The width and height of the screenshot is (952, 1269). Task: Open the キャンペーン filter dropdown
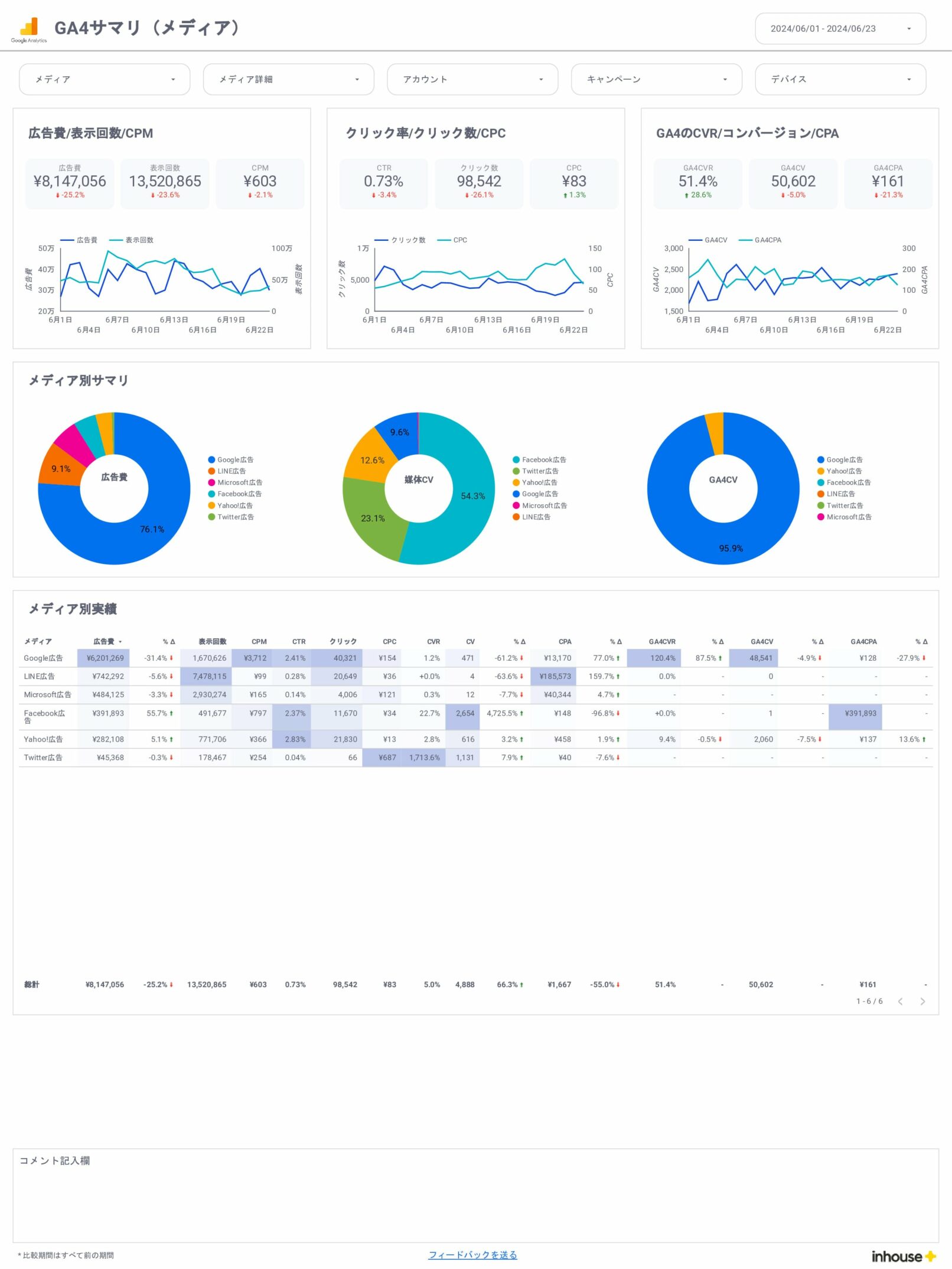point(656,79)
